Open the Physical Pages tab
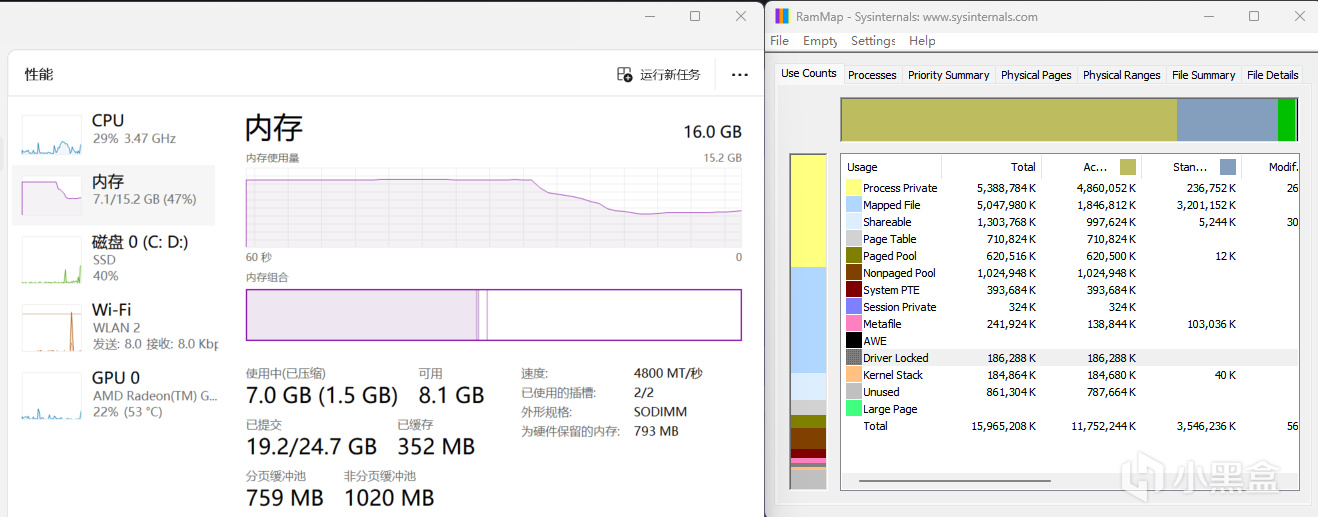This screenshot has width=1318, height=517. (x=1036, y=75)
